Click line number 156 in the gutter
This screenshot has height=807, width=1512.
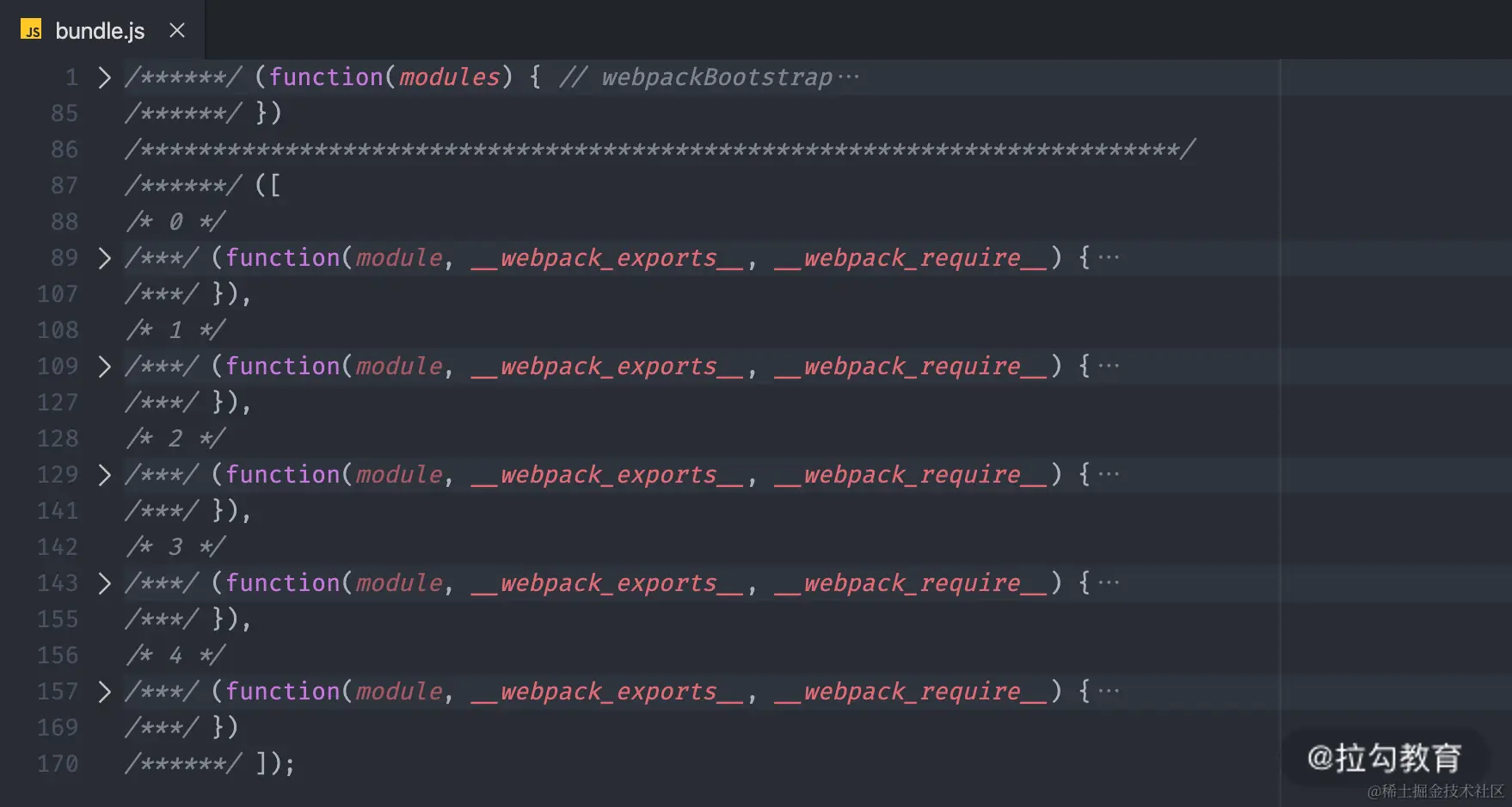click(58, 656)
